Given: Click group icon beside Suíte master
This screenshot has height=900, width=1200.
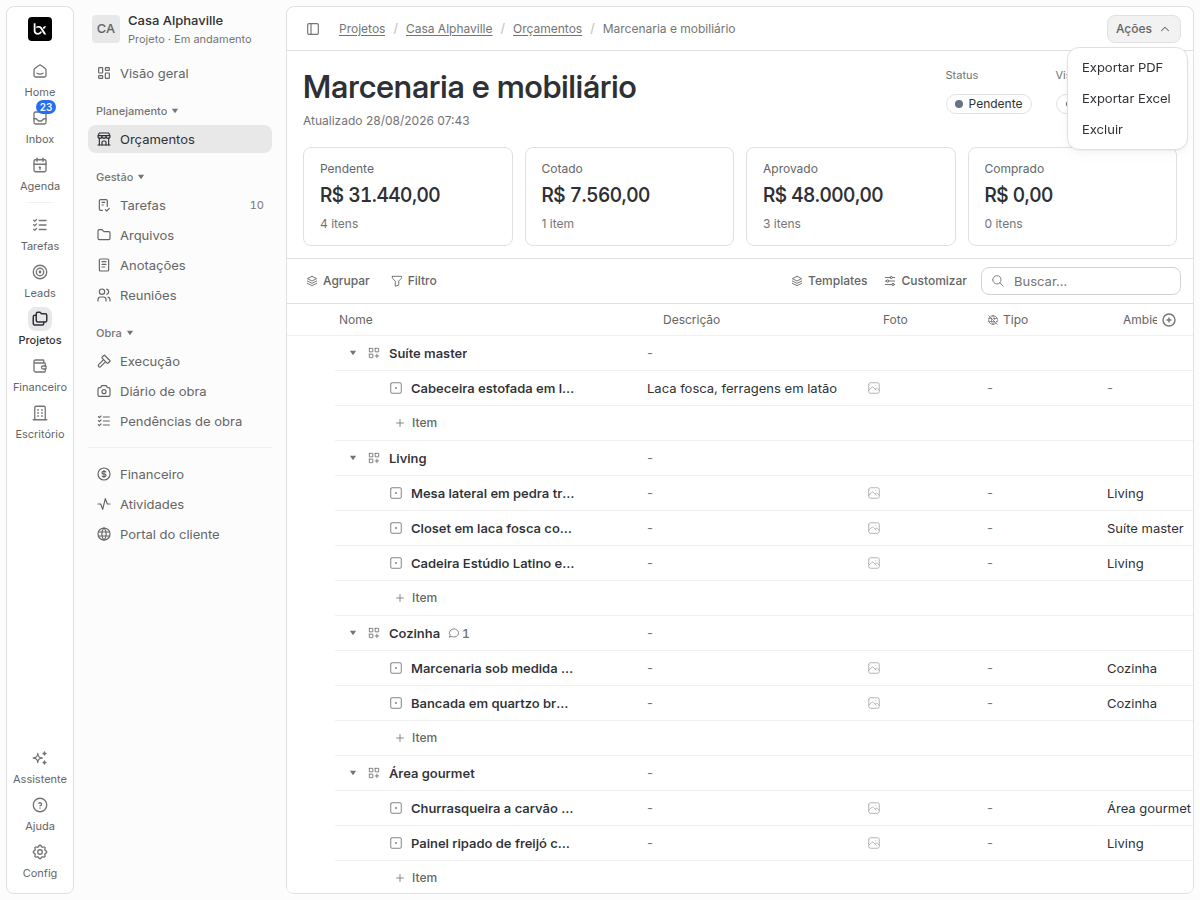Looking at the screenshot, I should [374, 353].
